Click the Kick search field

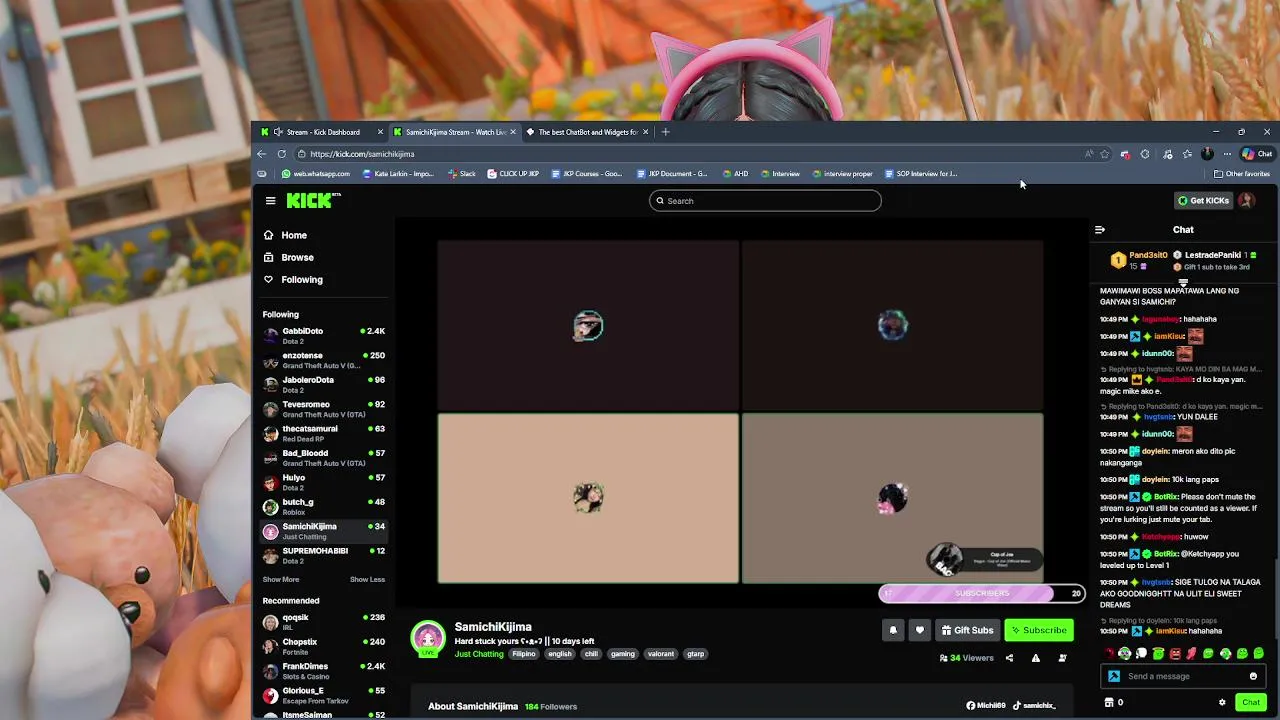click(765, 201)
